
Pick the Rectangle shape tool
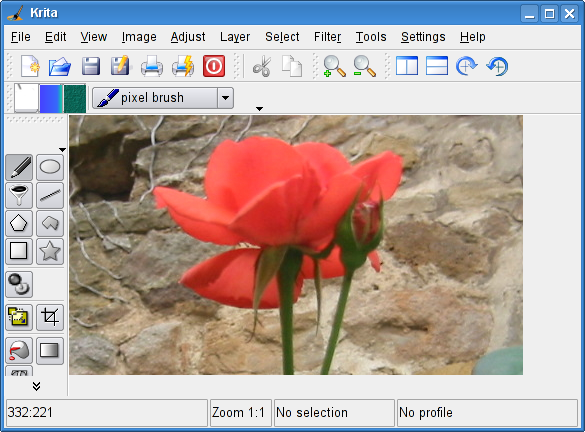coord(19,251)
